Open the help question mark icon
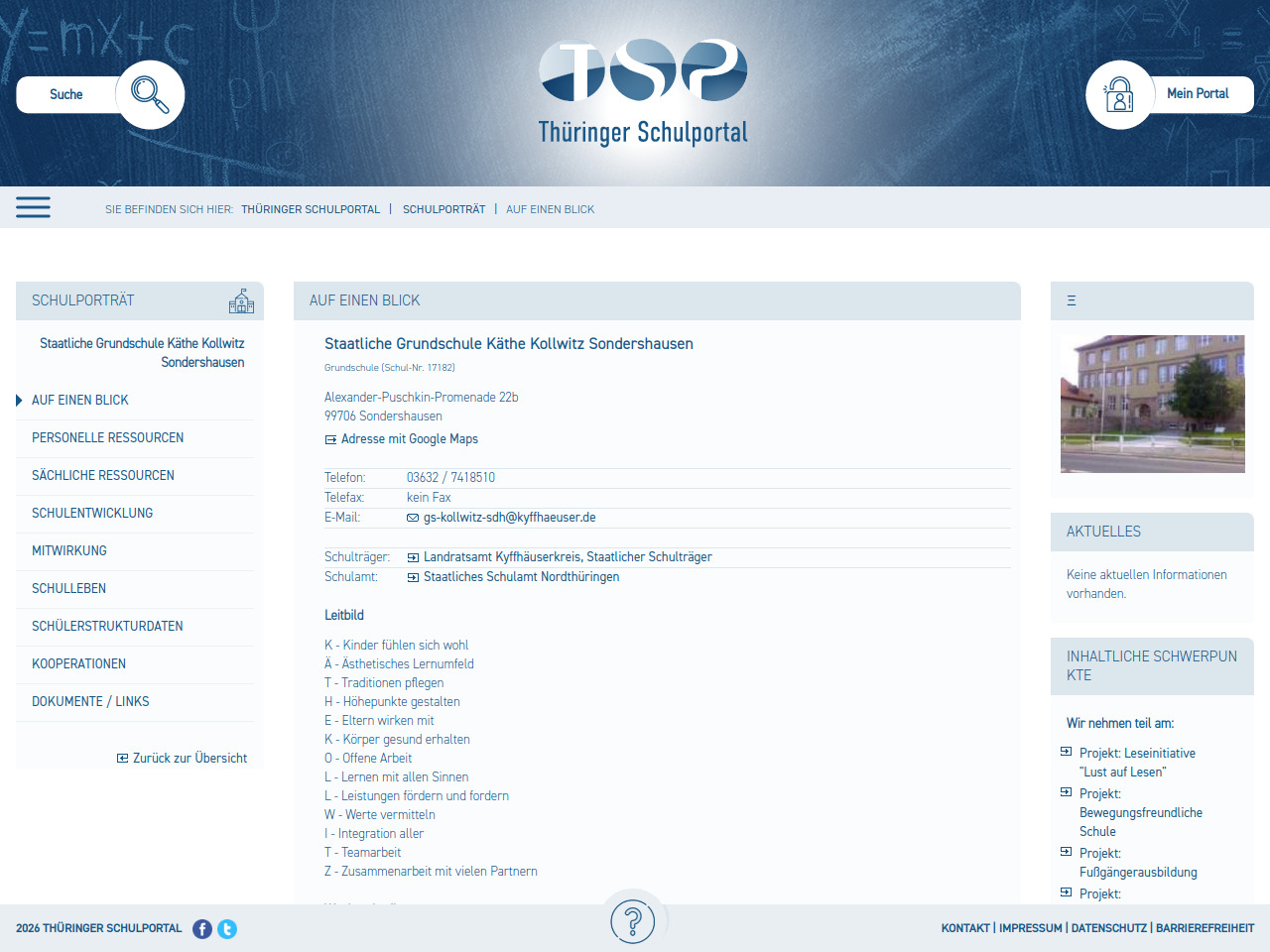 [x=633, y=921]
